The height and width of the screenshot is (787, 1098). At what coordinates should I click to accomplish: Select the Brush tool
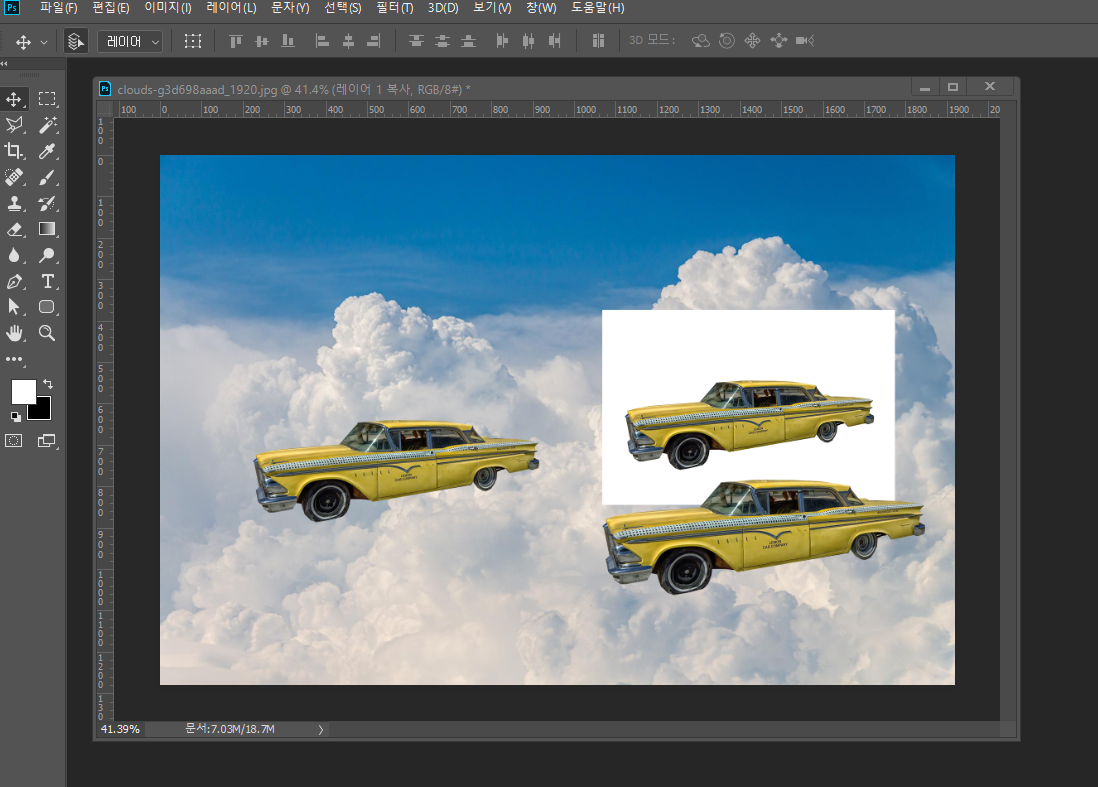pos(47,177)
